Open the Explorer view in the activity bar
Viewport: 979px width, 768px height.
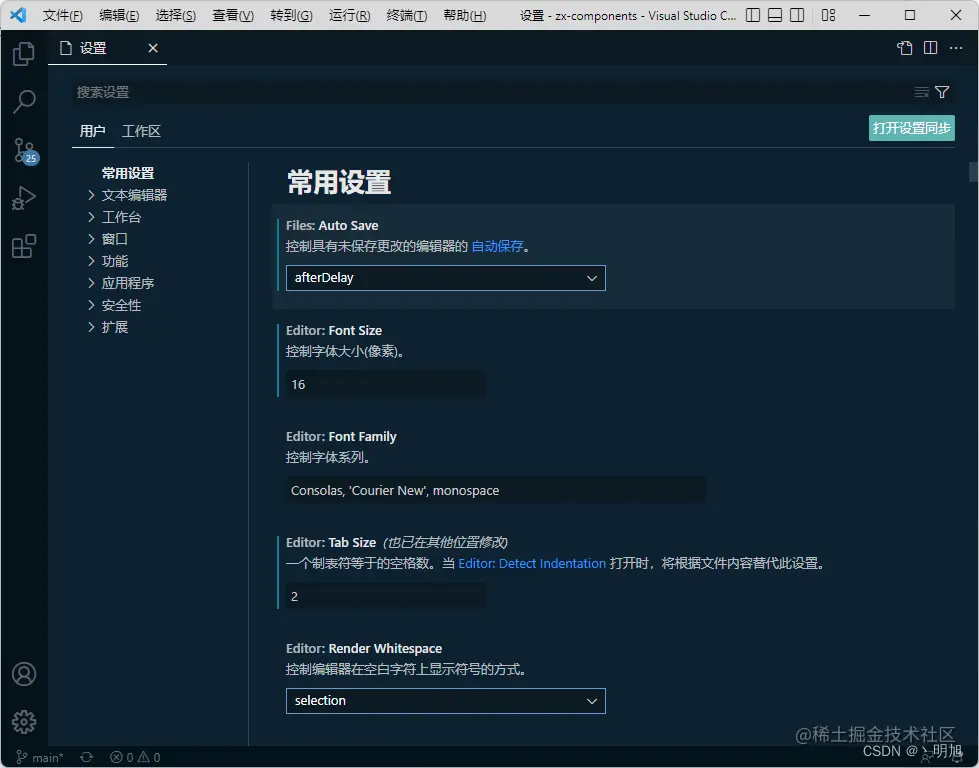click(x=23, y=54)
